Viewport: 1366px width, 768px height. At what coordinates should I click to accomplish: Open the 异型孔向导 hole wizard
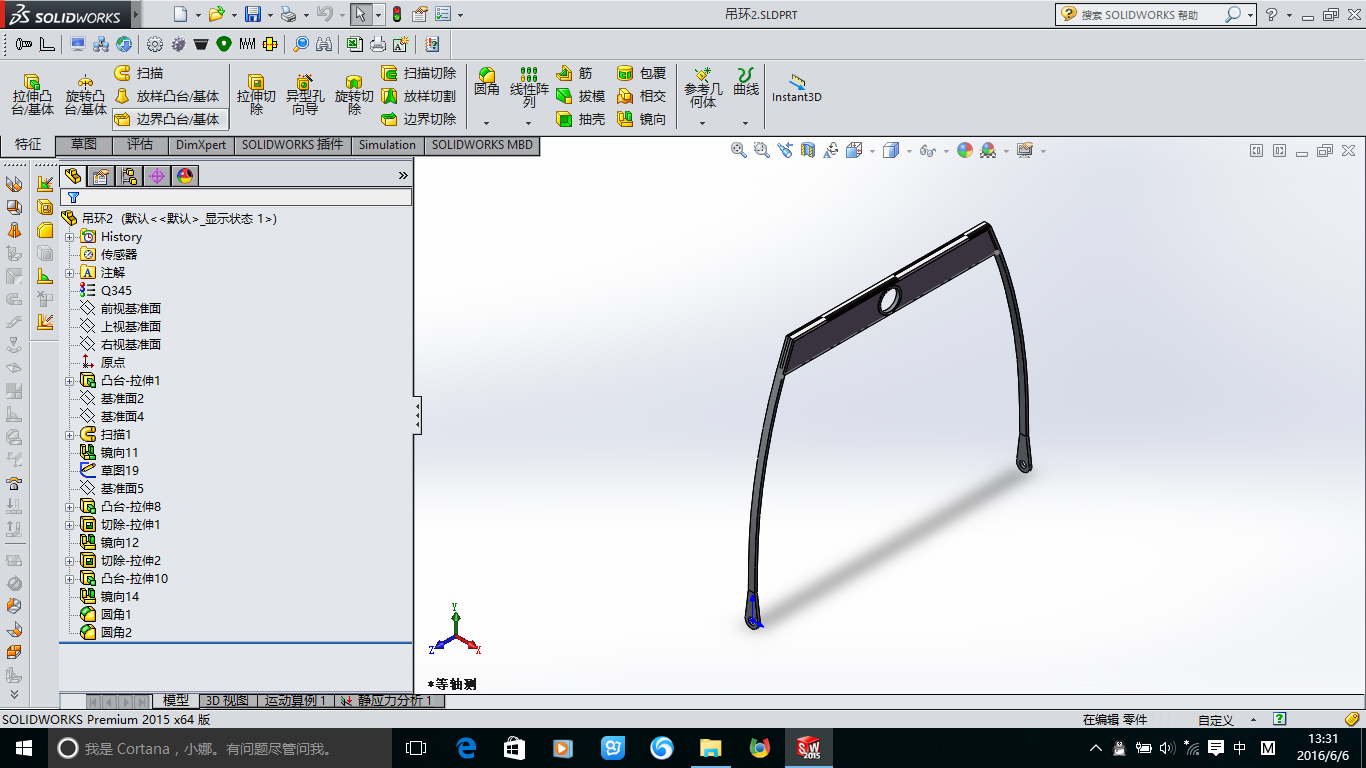pos(305,96)
